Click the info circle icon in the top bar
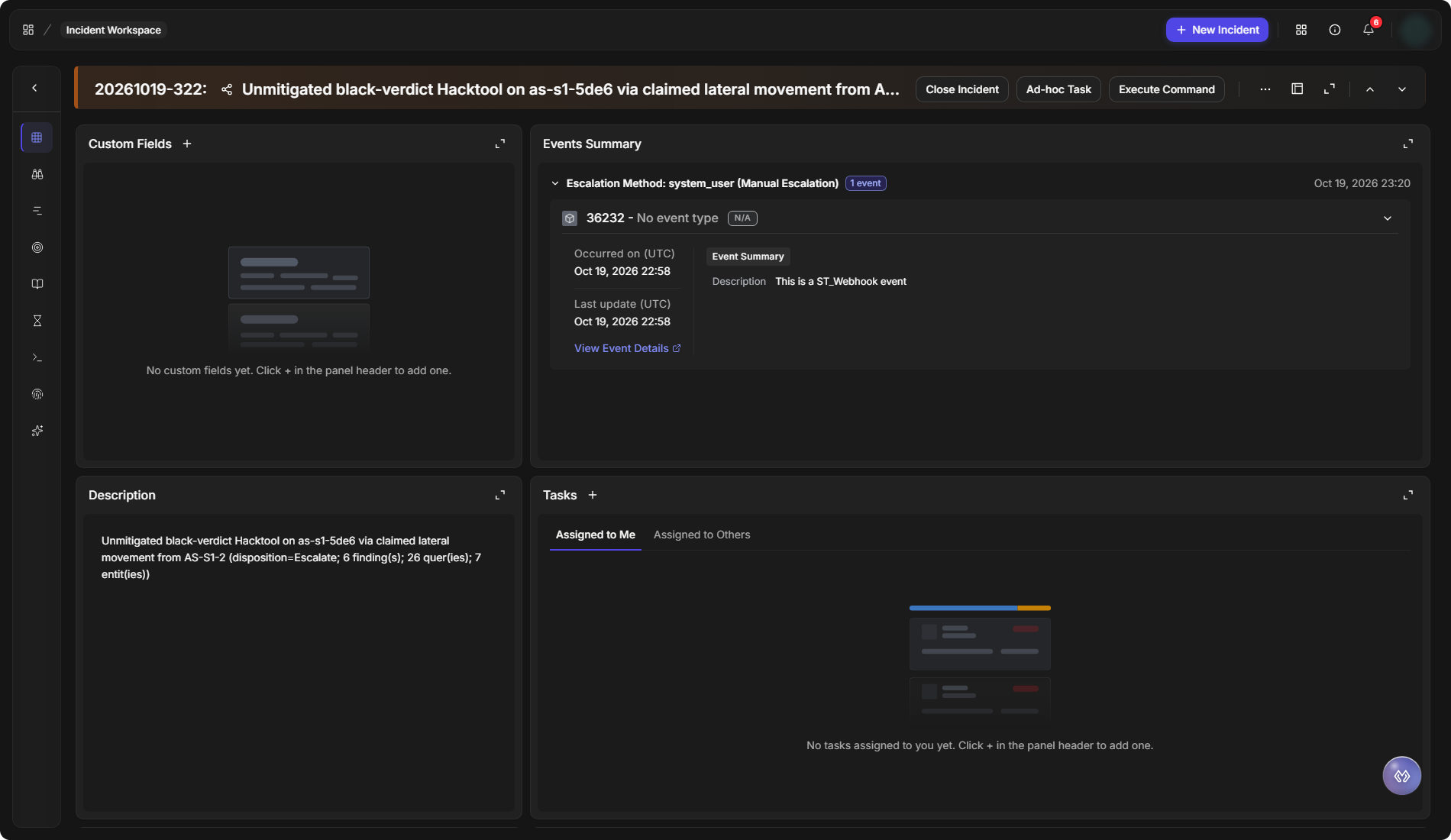 tap(1335, 30)
